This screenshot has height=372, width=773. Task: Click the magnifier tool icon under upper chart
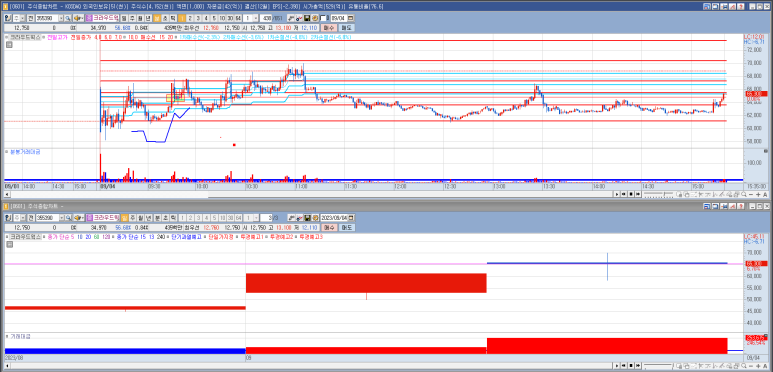point(744,195)
